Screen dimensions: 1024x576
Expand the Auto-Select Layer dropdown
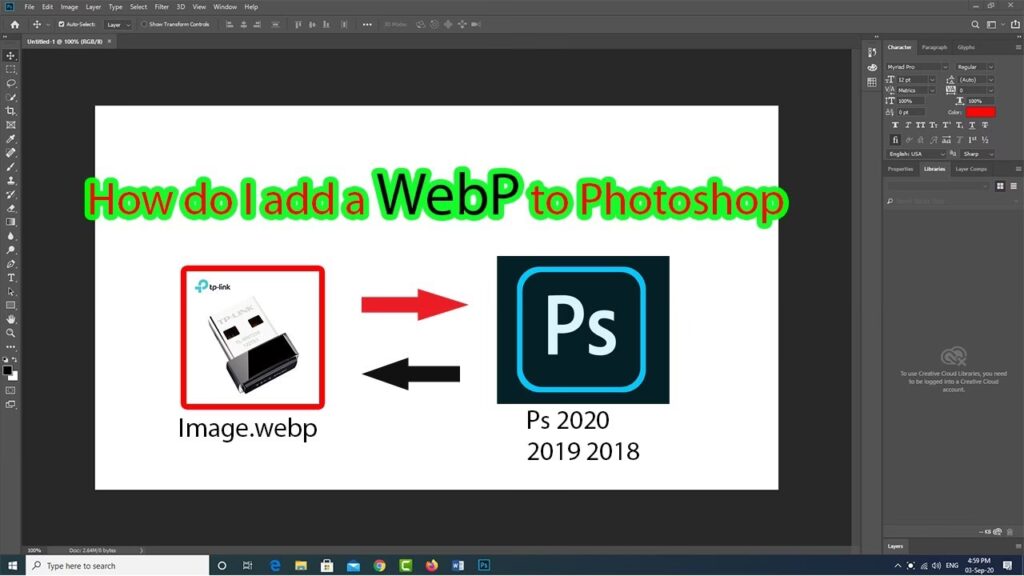(x=118, y=24)
